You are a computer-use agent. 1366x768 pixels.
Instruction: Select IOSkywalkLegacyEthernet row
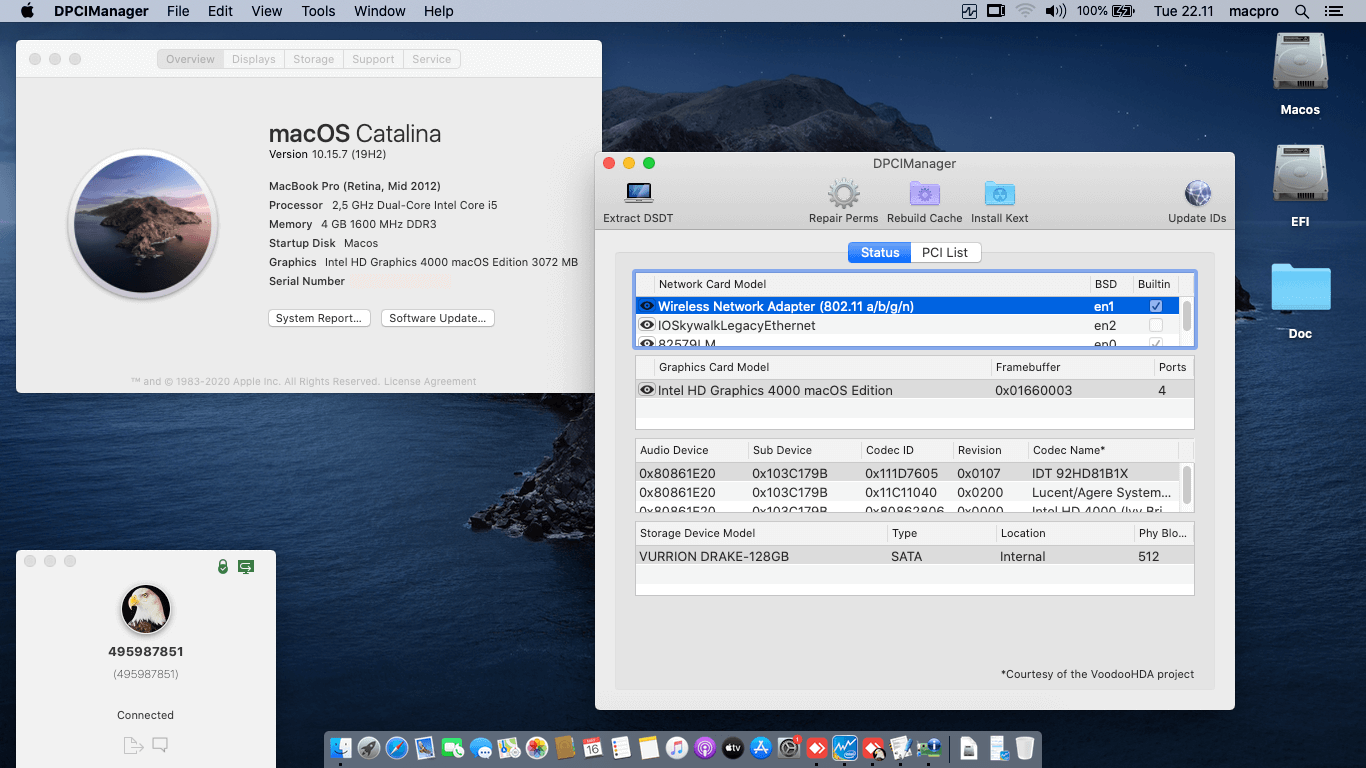click(x=908, y=325)
